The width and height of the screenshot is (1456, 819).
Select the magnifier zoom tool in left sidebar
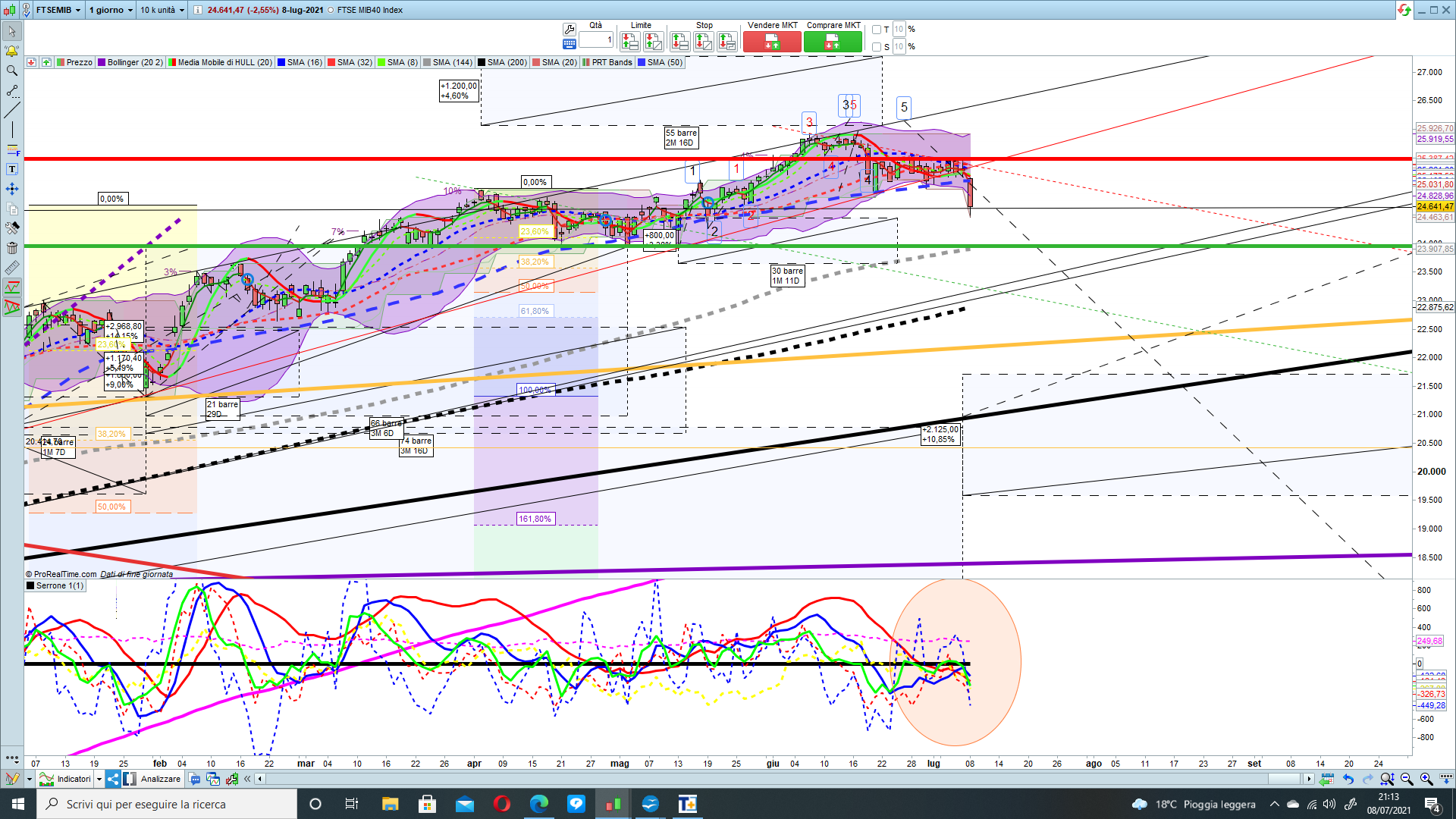[x=12, y=71]
